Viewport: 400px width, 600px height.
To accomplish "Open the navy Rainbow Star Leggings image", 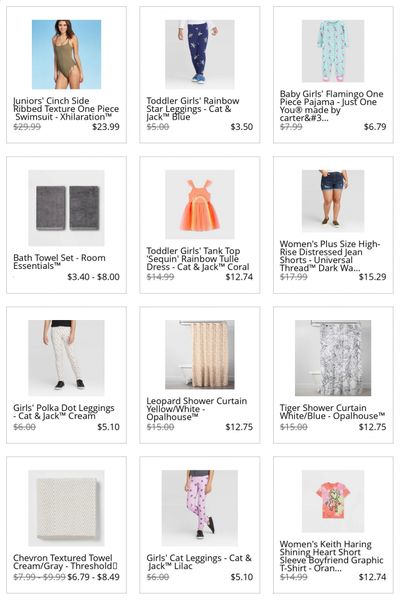I will pos(199,54).
